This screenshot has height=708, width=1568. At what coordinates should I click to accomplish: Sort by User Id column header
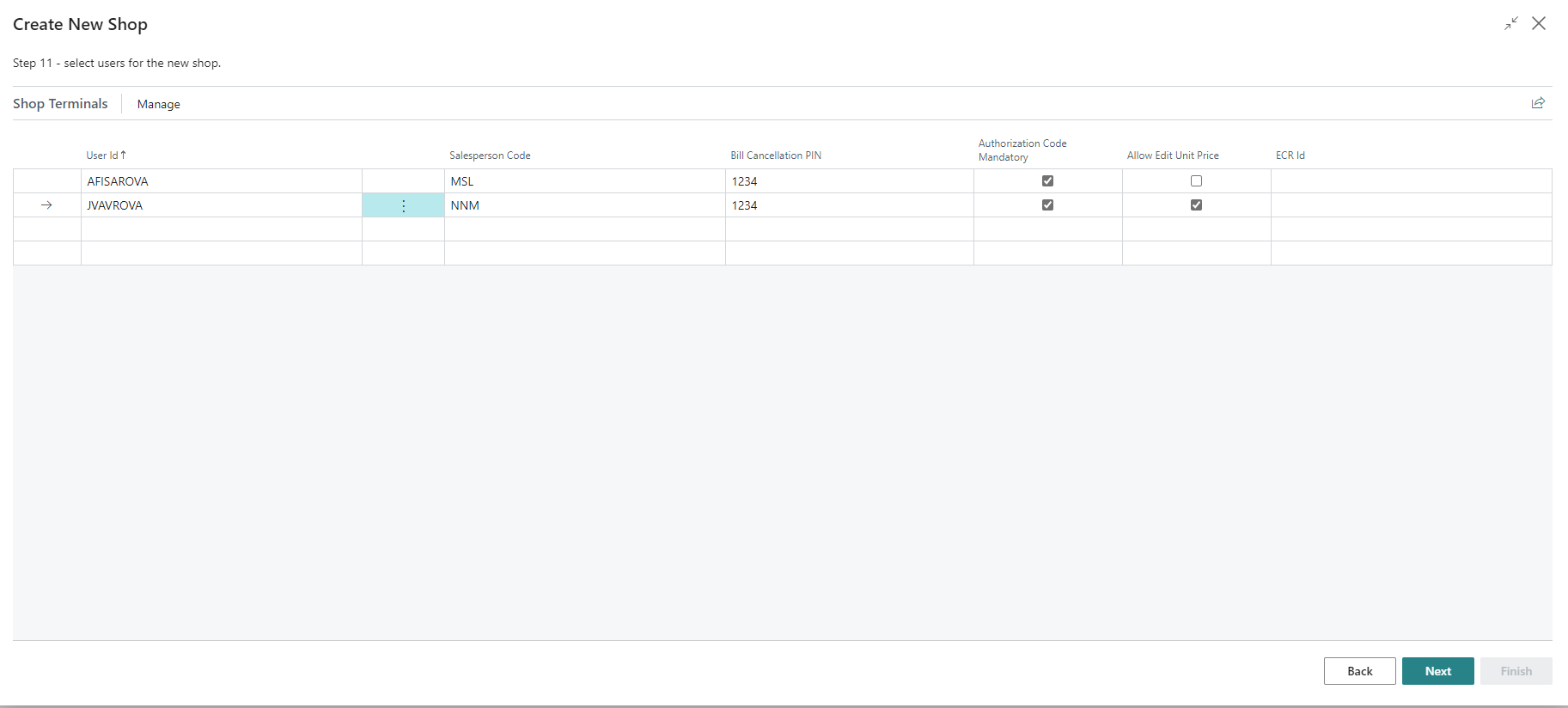106,156
